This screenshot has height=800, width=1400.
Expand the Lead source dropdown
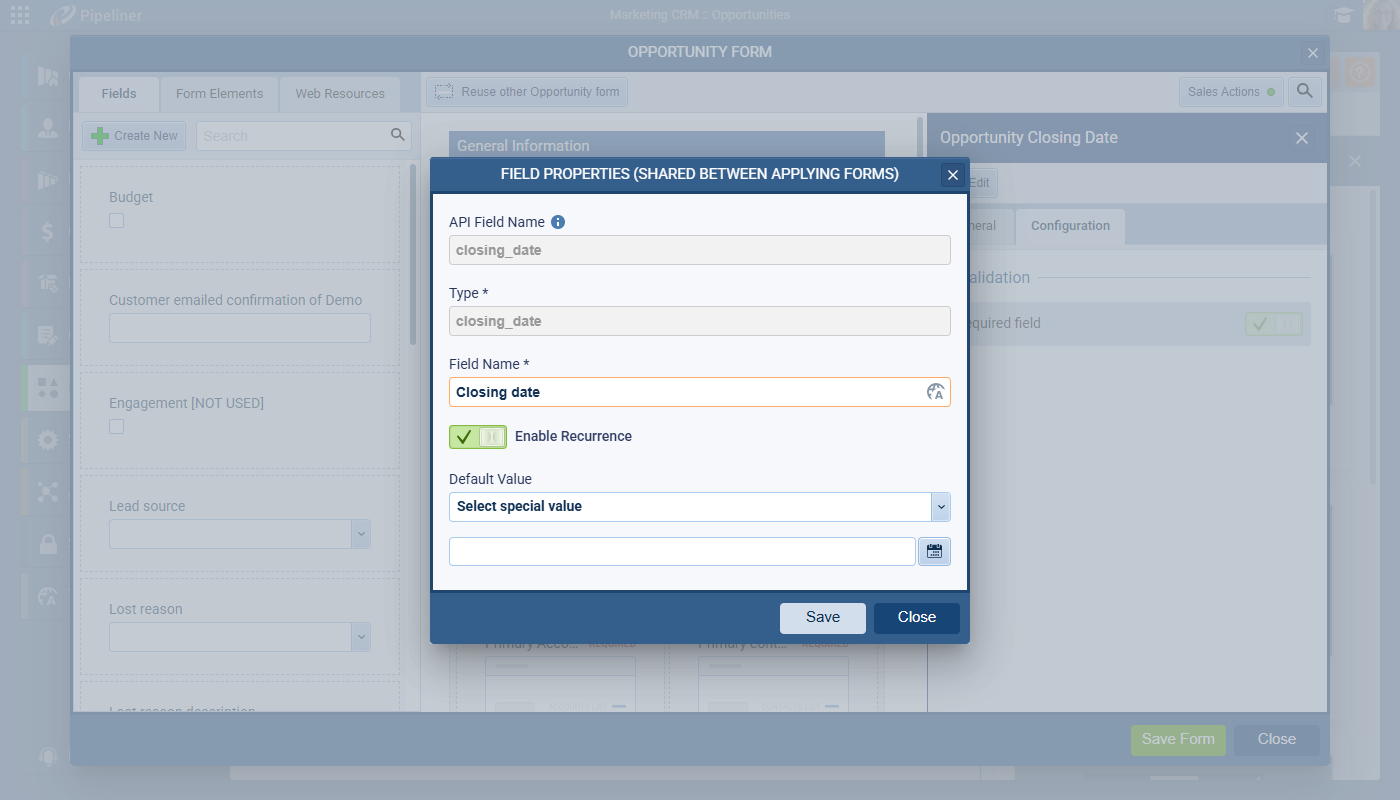(x=360, y=534)
